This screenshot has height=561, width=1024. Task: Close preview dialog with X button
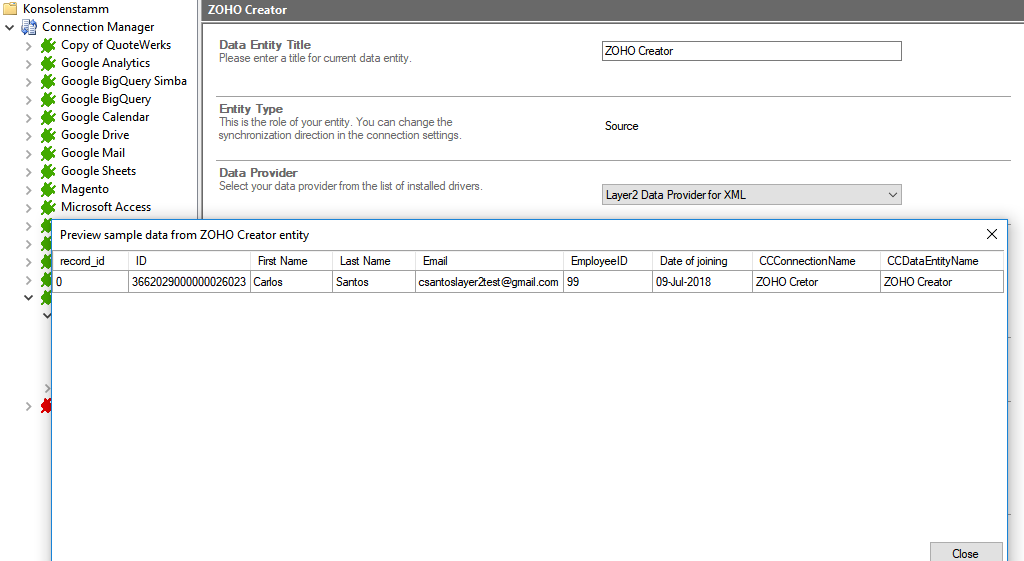click(992, 234)
